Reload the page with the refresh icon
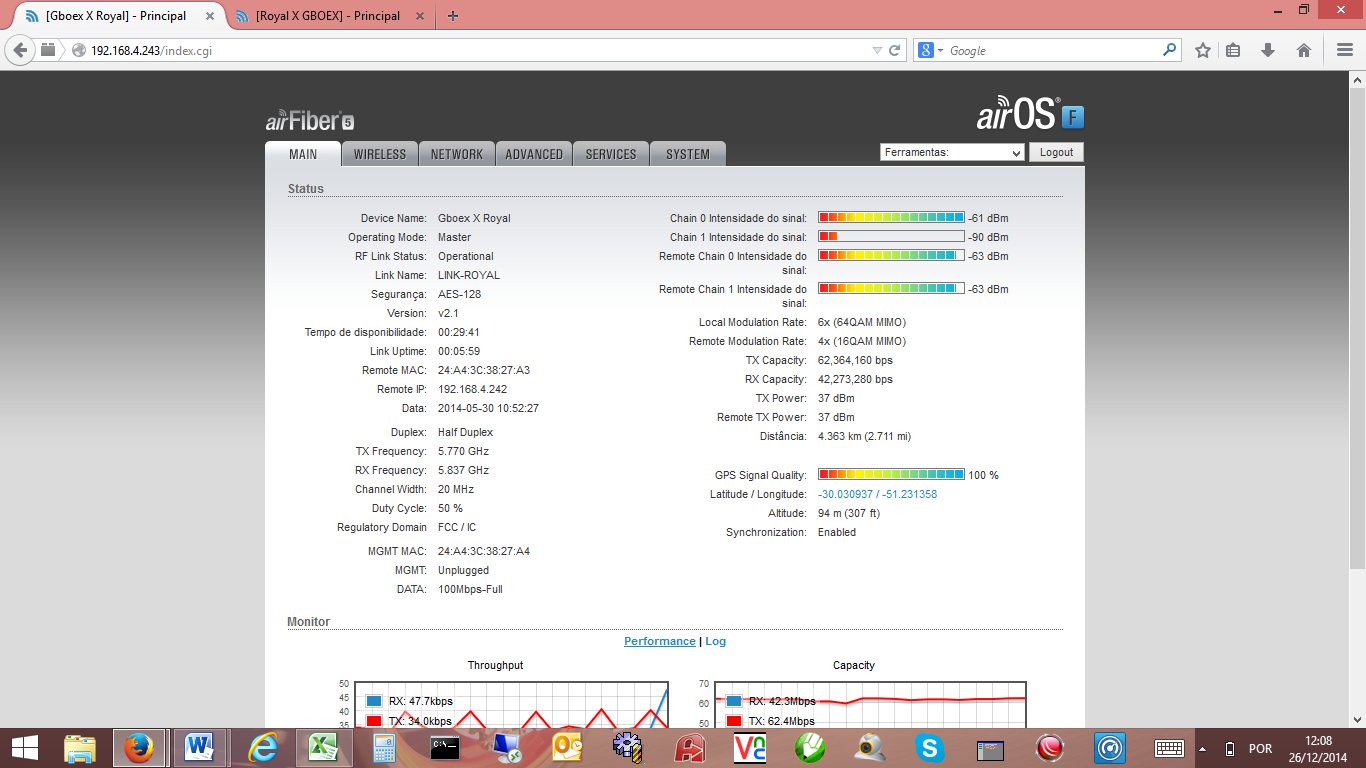Image resolution: width=1366 pixels, height=768 pixels. pyautogui.click(x=895, y=50)
